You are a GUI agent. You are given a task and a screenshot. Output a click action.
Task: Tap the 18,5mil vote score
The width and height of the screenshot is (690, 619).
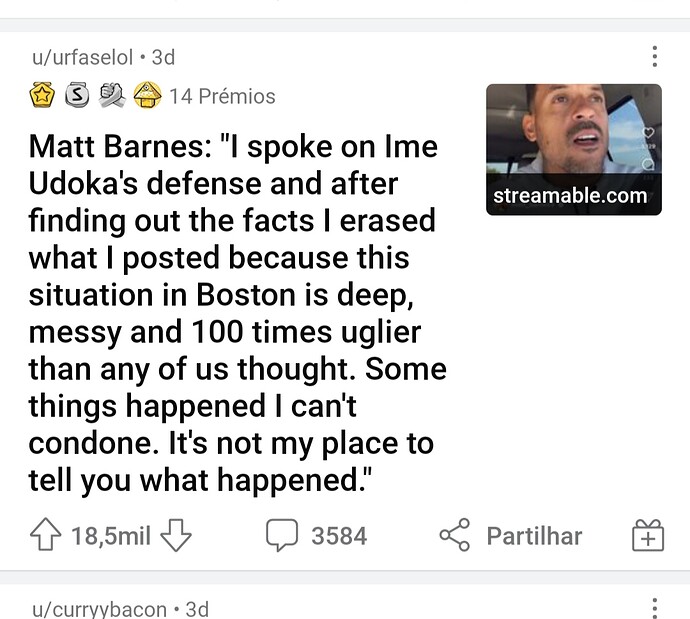click(x=110, y=536)
